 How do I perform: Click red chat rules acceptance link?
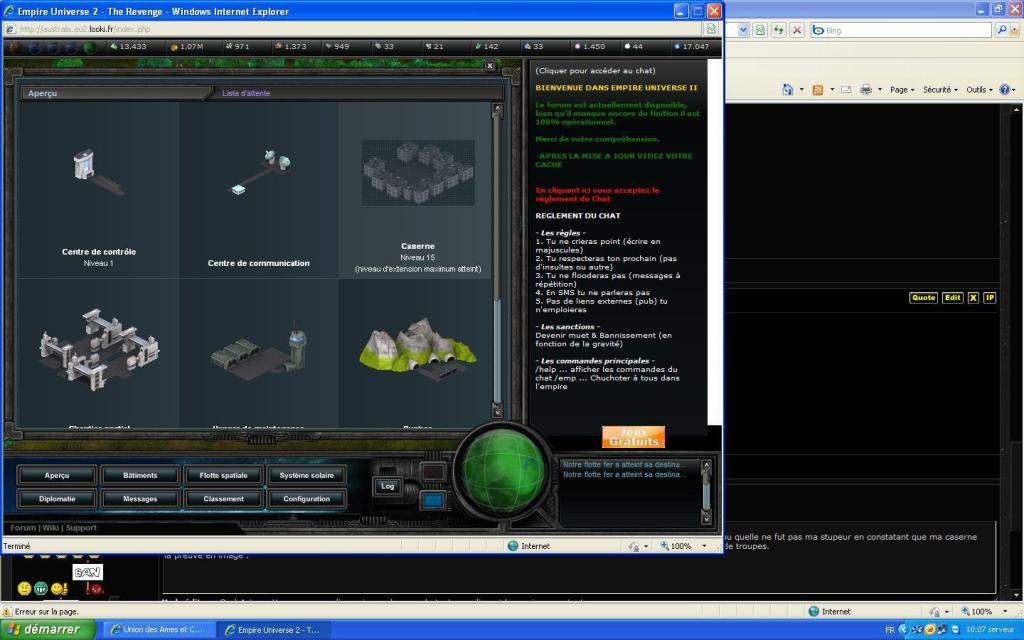point(597,194)
